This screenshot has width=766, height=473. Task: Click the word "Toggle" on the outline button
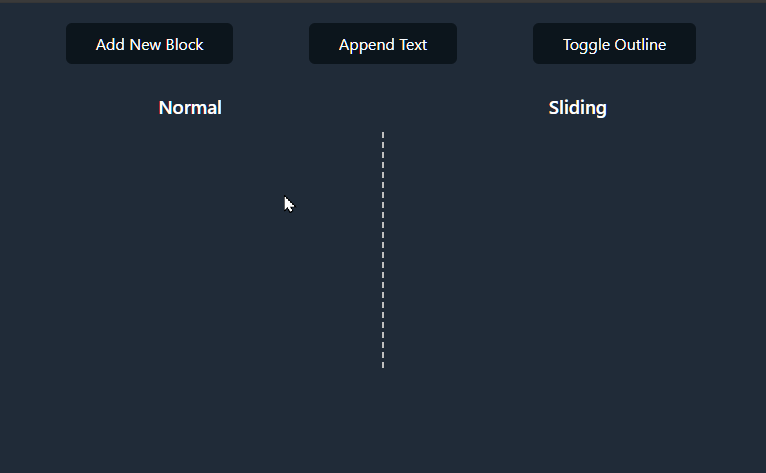point(586,45)
